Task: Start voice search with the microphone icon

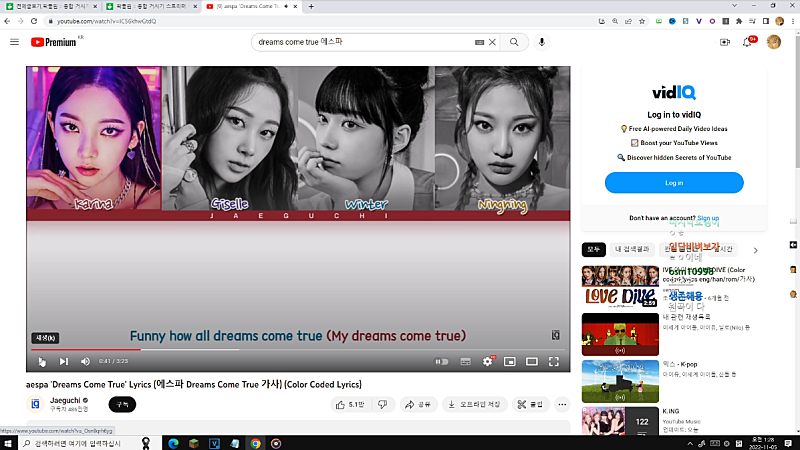Action: (542, 42)
